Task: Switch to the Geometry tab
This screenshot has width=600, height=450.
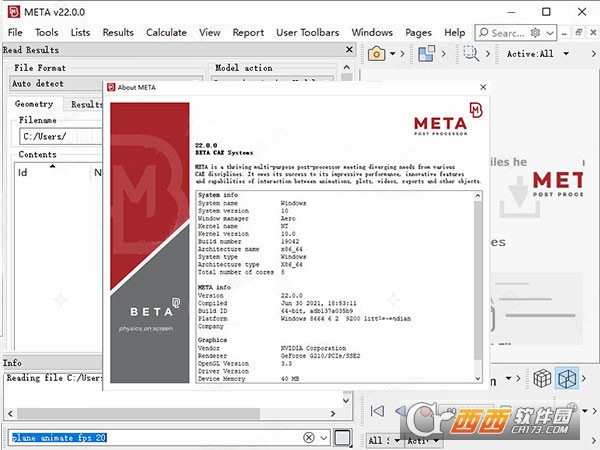Action: (34, 104)
